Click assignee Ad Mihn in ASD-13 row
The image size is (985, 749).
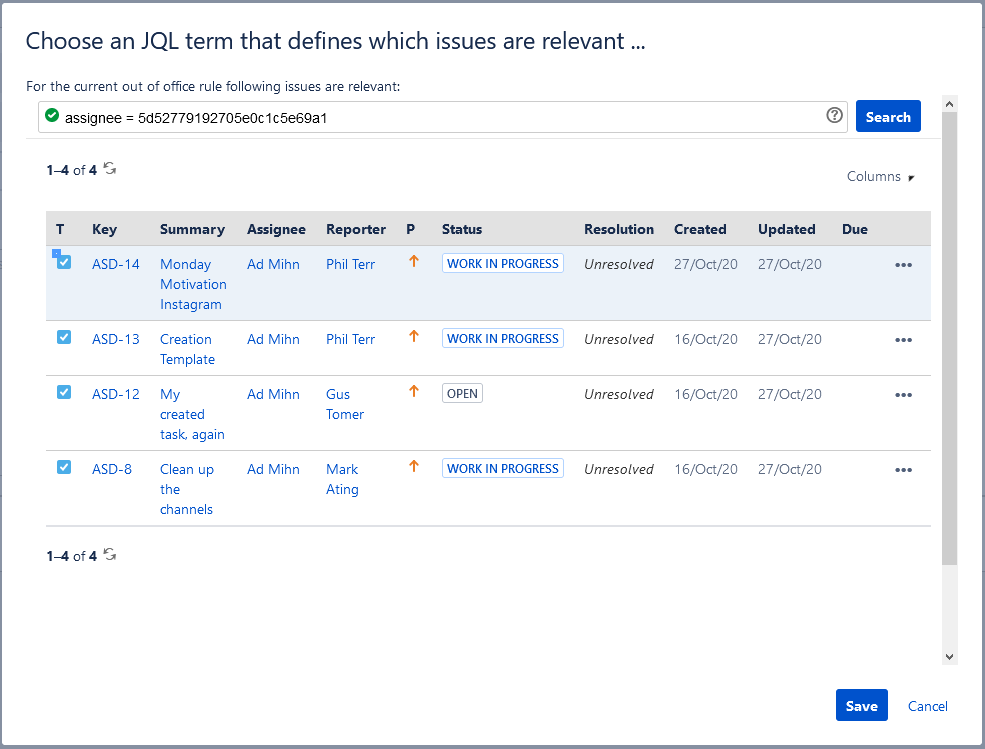(x=273, y=339)
